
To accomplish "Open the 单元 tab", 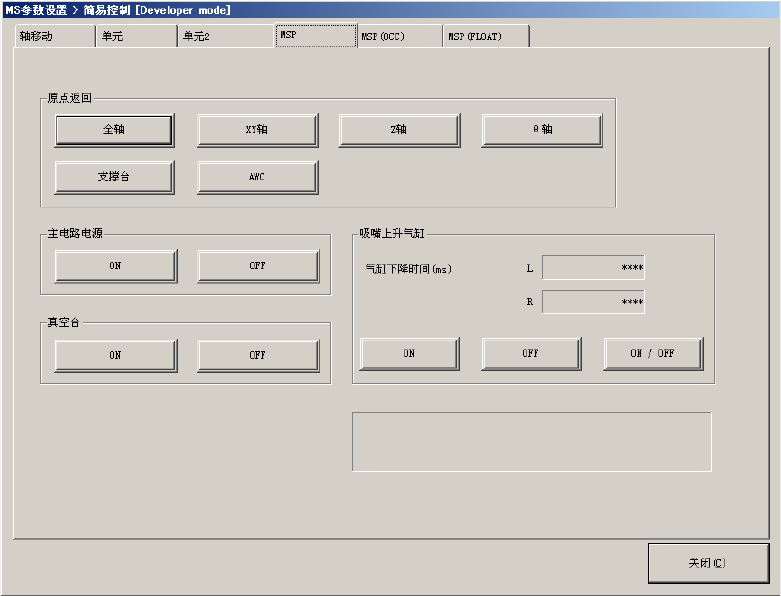I will (136, 36).
